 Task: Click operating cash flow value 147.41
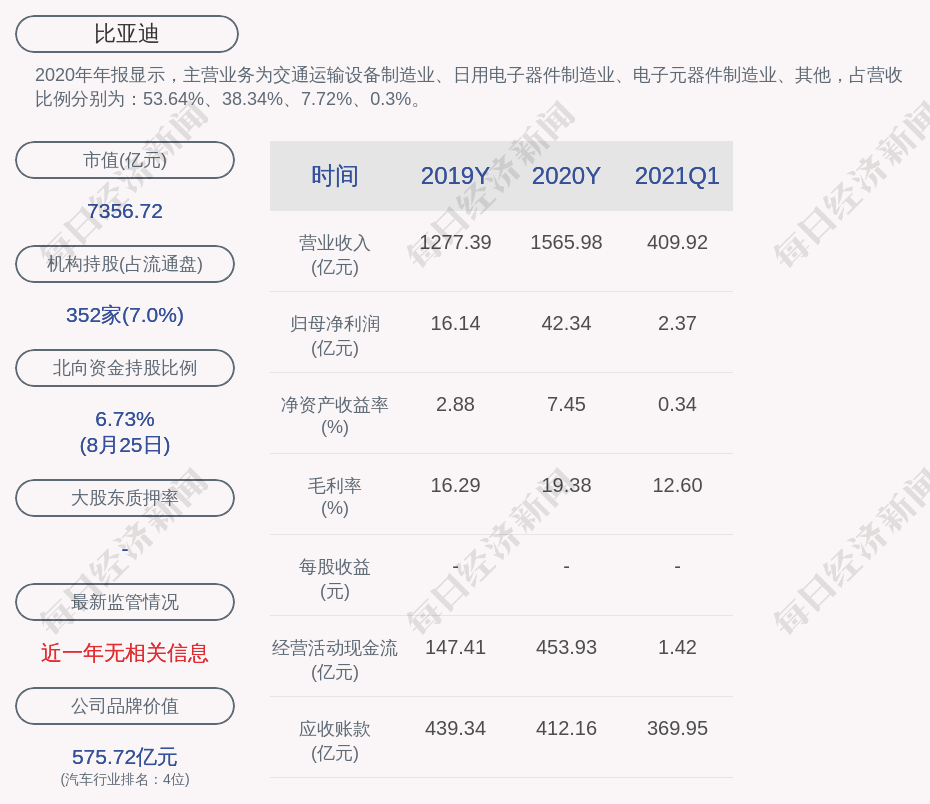(x=456, y=647)
